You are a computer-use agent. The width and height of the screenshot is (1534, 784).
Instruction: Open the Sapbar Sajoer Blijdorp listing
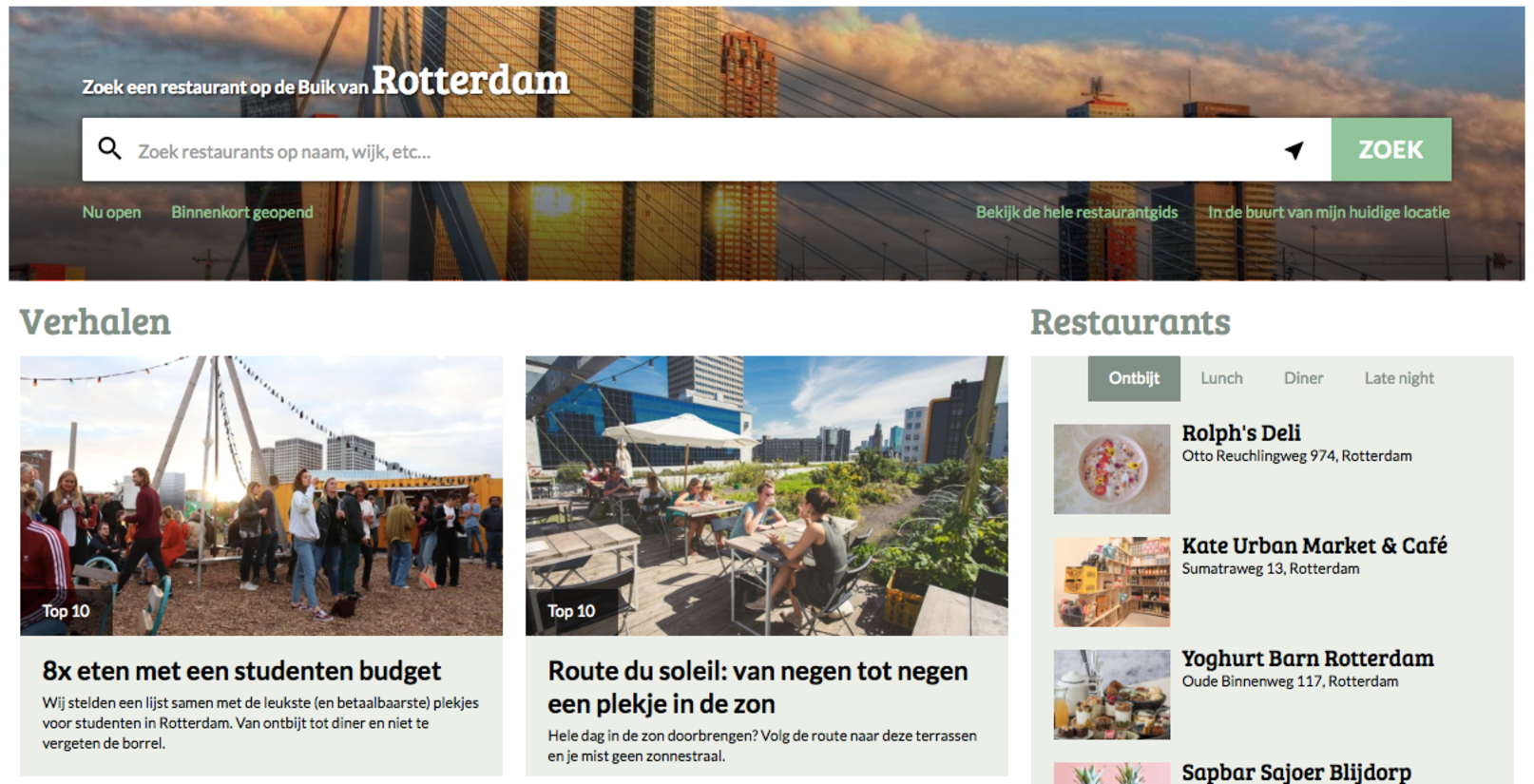pos(1296,773)
